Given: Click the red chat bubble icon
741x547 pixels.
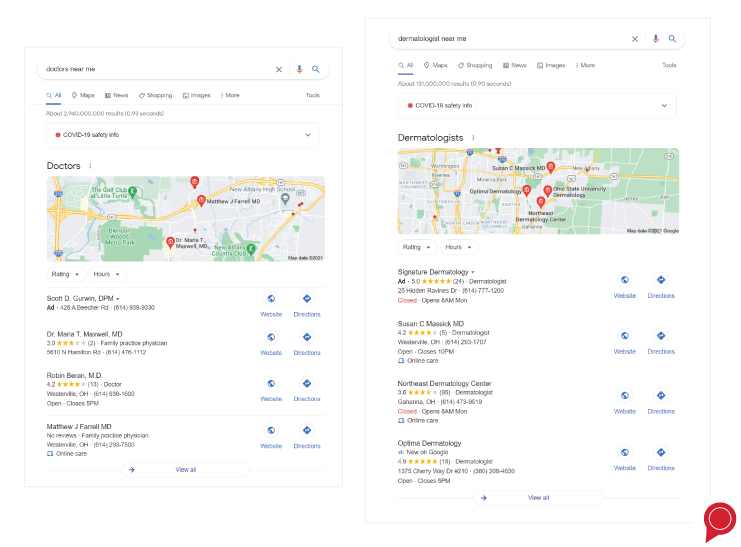Looking at the screenshot, I should pyautogui.click(x=720, y=521).
